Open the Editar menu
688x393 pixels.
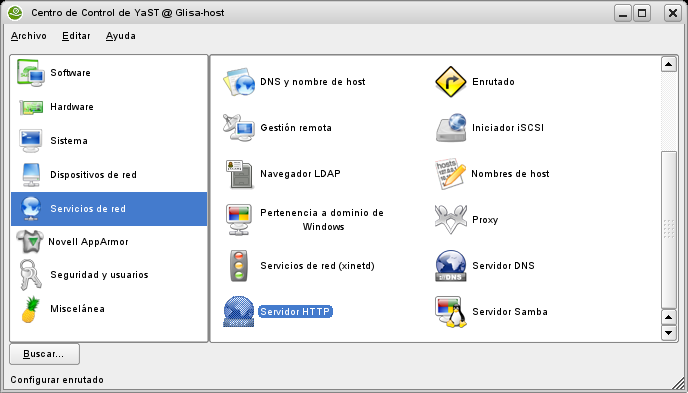pyautogui.click(x=76, y=36)
